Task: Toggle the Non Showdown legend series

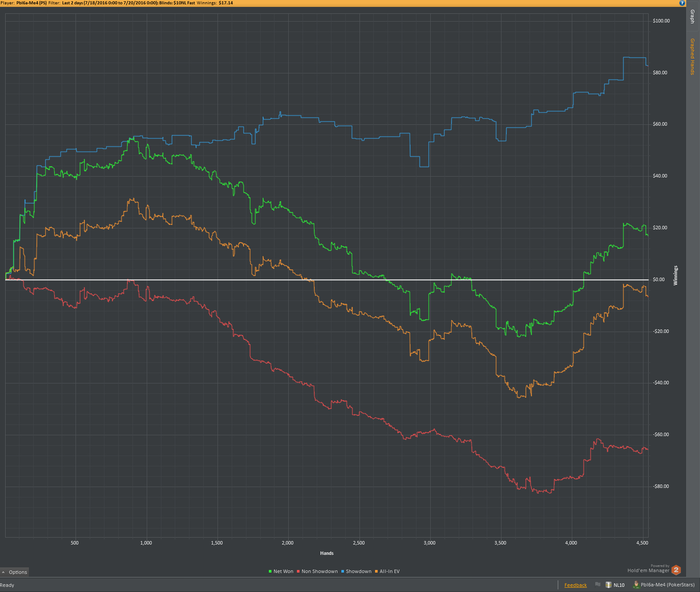Action: 317,571
